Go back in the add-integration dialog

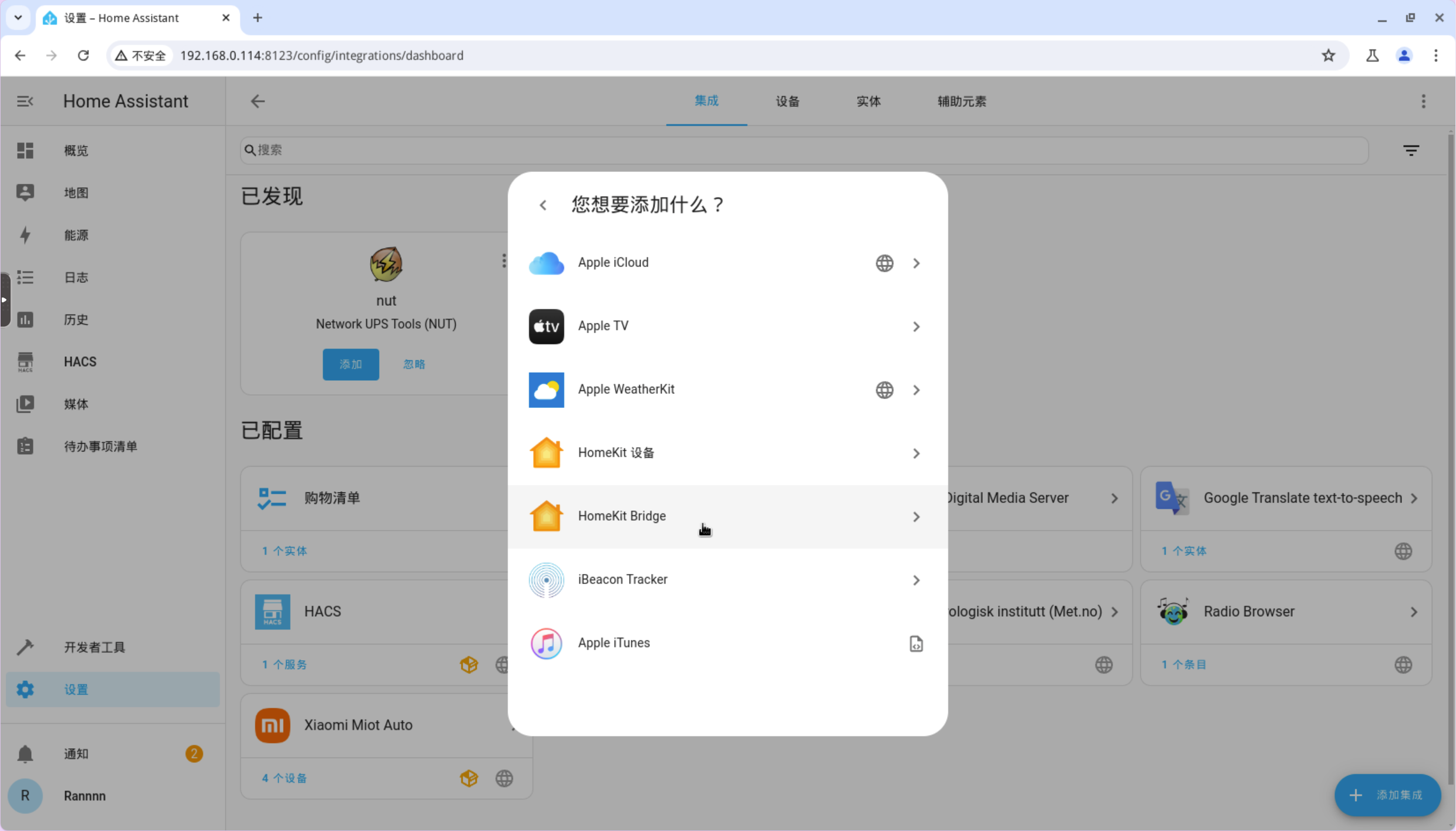(543, 205)
